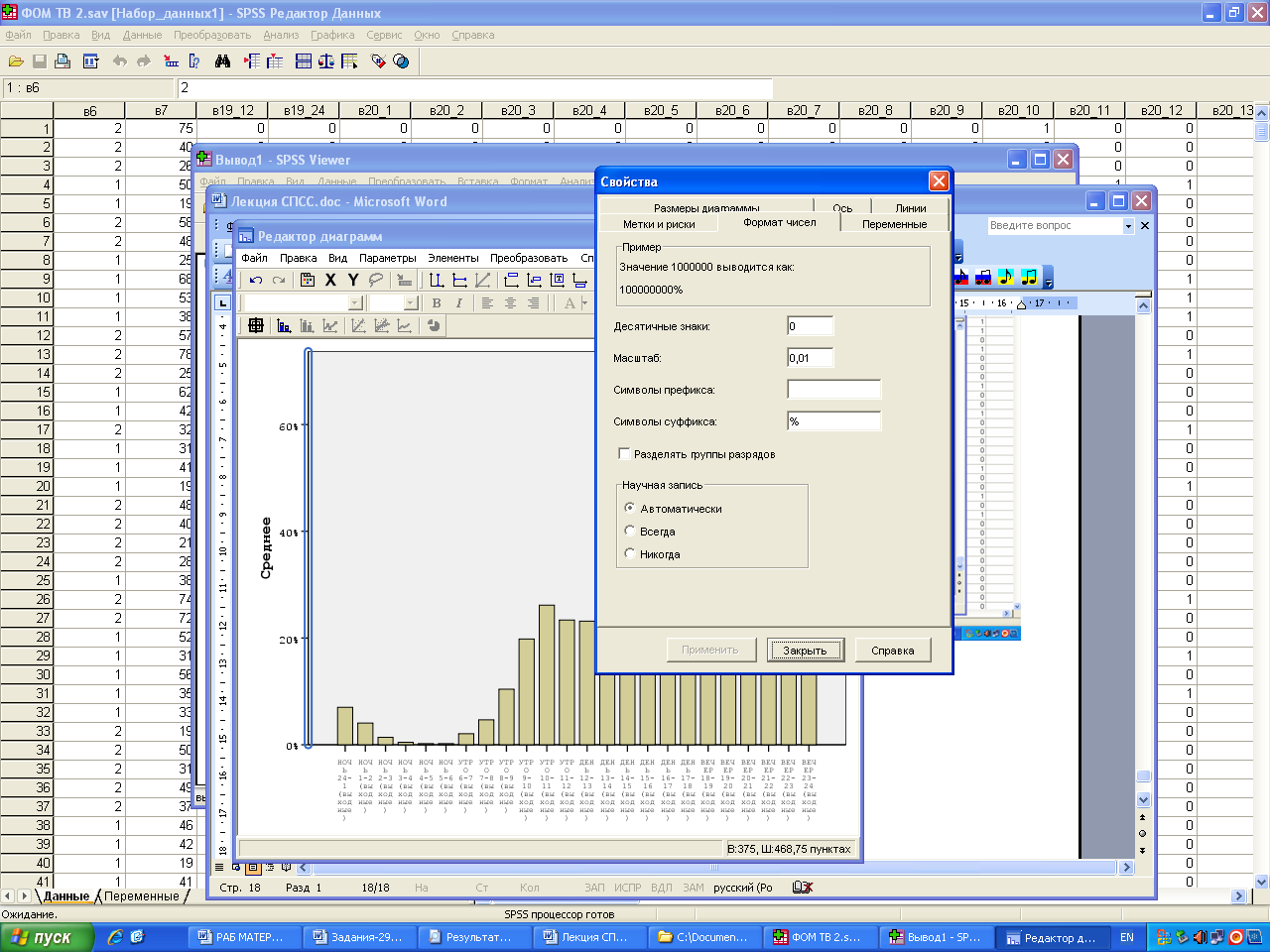Screen dimensions: 1270x952
Task: Click Print icon in Data Editor toolbar
Action: [x=63, y=61]
